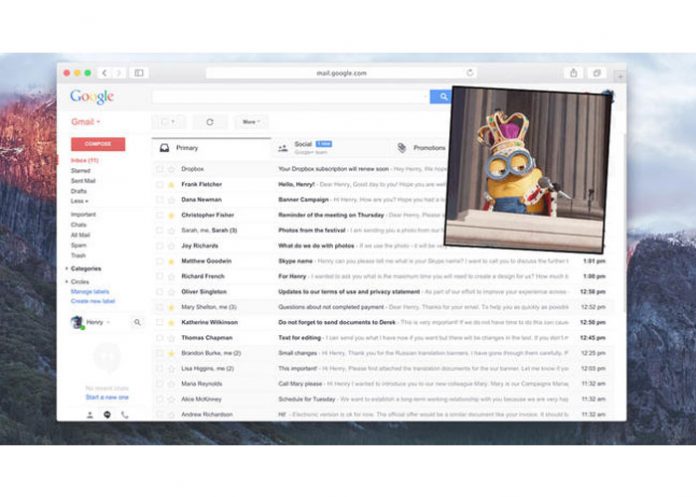Click Create new label link
This screenshot has height=497, width=696.
tap(93, 301)
